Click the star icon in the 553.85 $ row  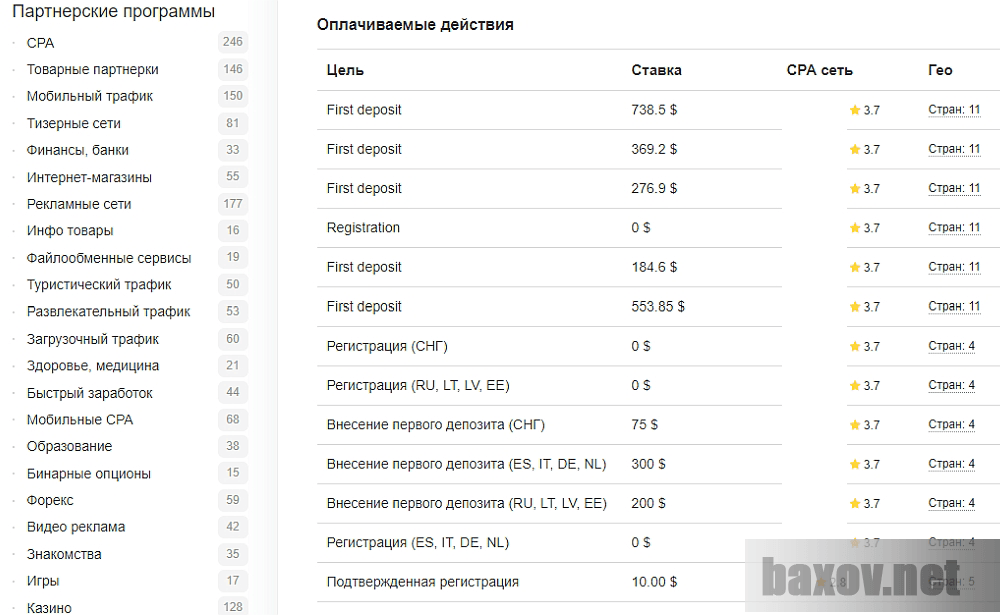click(x=854, y=307)
